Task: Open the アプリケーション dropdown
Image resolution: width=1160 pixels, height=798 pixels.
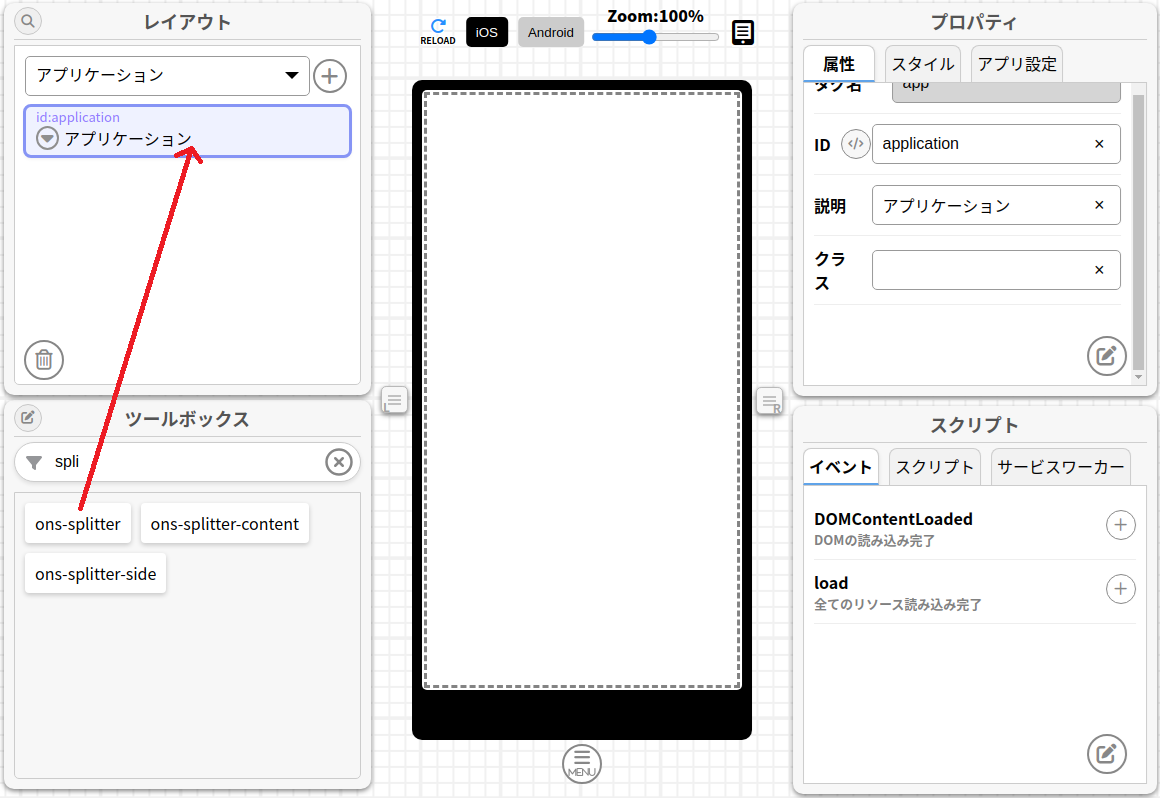Action: pyautogui.click(x=167, y=76)
